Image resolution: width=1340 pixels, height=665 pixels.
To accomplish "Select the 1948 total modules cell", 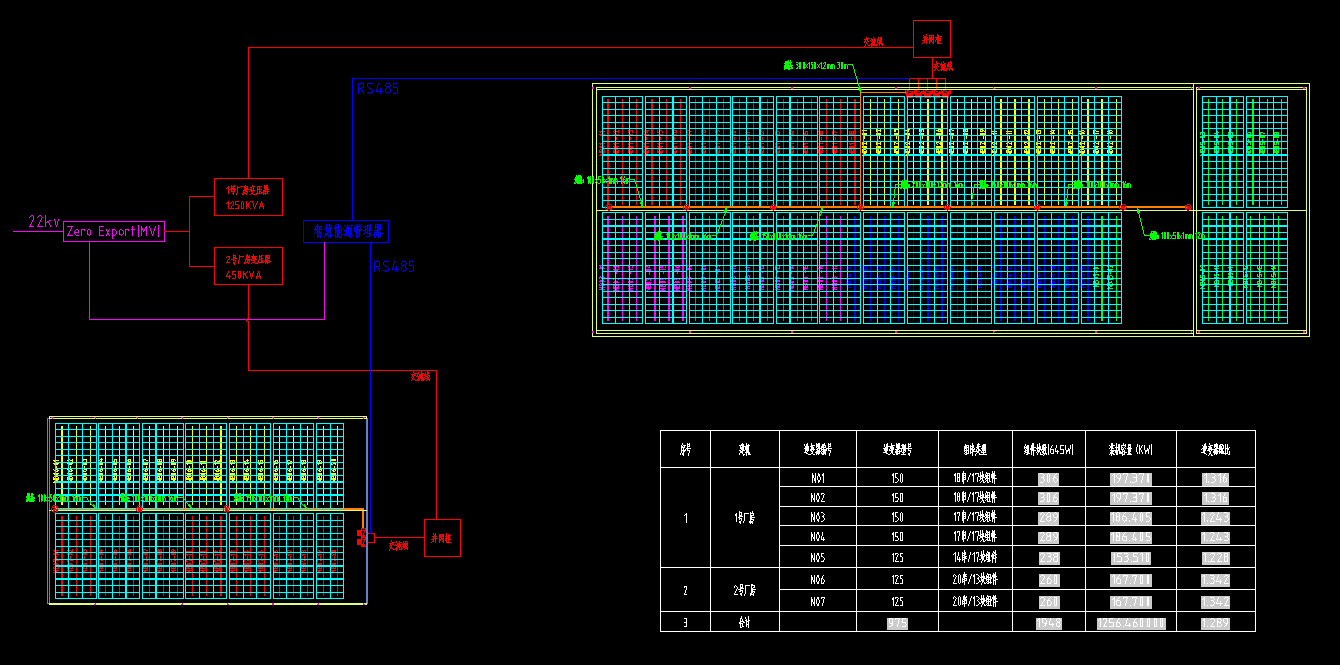I will pyautogui.click(x=1049, y=623).
